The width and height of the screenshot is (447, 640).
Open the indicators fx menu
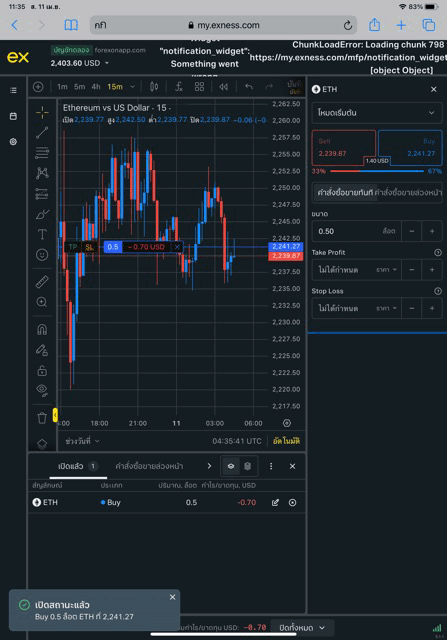tap(179, 87)
